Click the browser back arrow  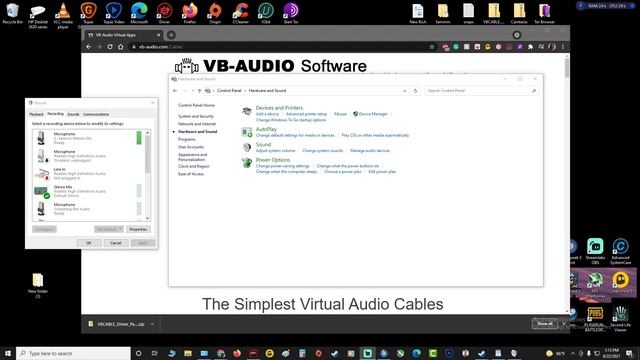[89, 47]
